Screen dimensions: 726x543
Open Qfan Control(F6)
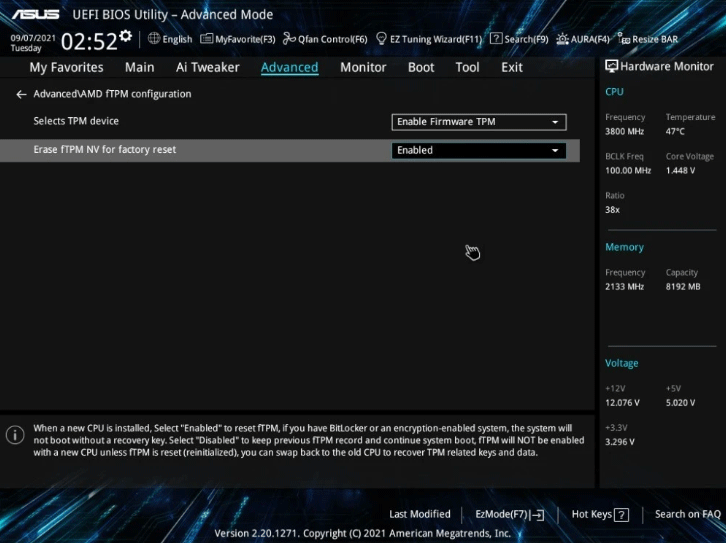click(x=325, y=39)
